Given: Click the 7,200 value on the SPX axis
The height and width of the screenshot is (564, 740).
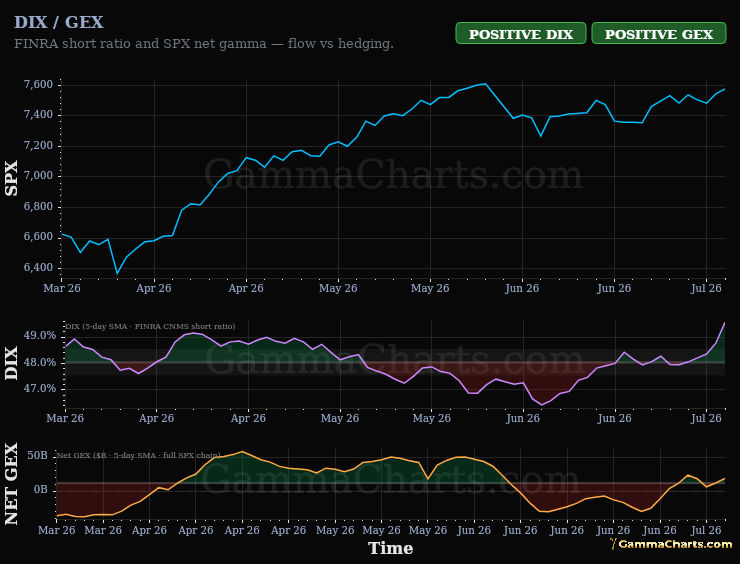Looking at the screenshot, I should click(x=38, y=145).
